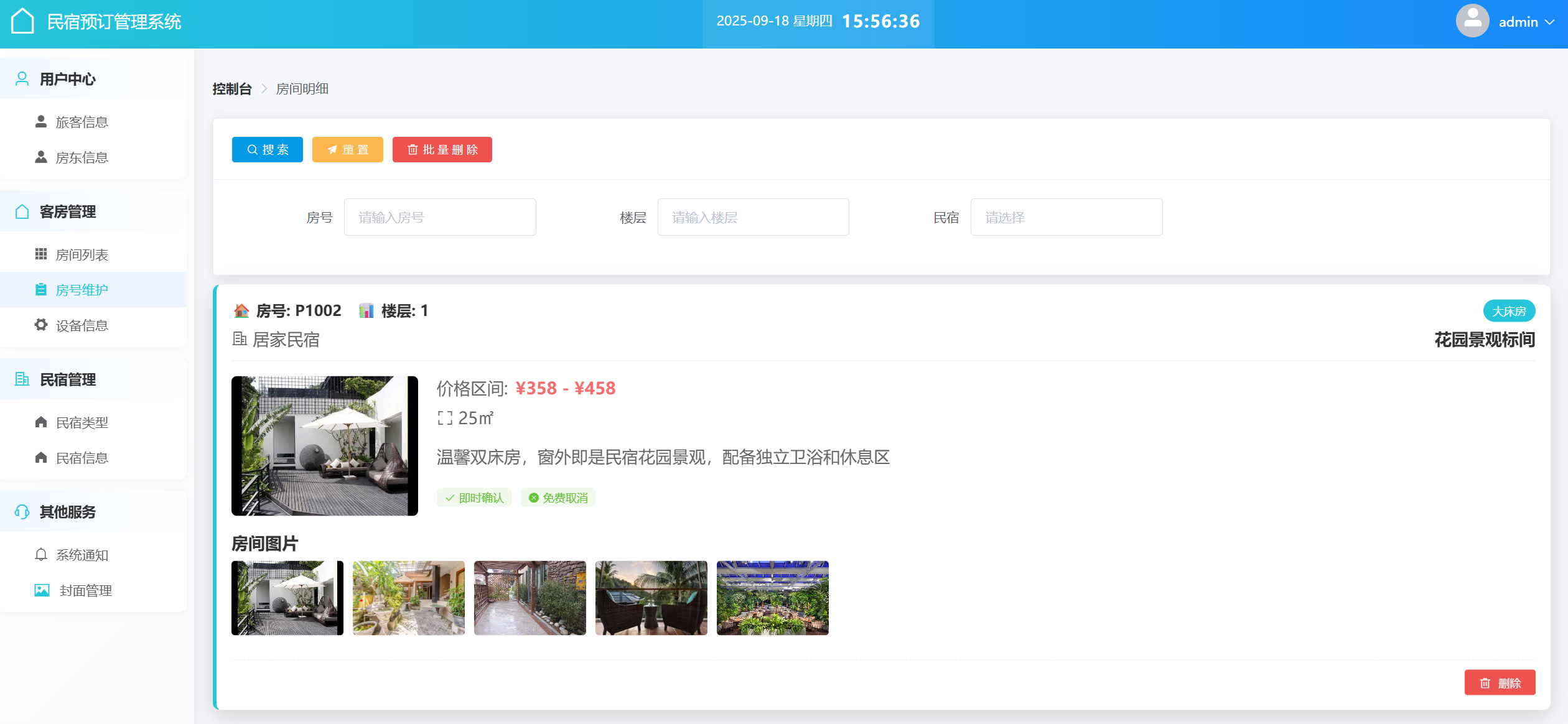Viewport: 1568px width, 724px height.
Task: Click the 花园景观标间 title
Action: [x=1485, y=340]
